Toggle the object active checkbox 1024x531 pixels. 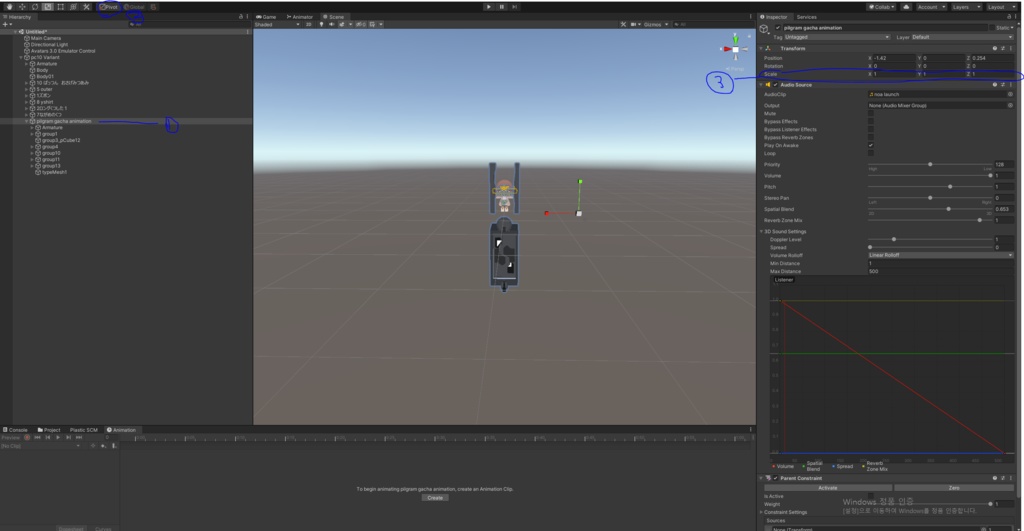(778, 28)
